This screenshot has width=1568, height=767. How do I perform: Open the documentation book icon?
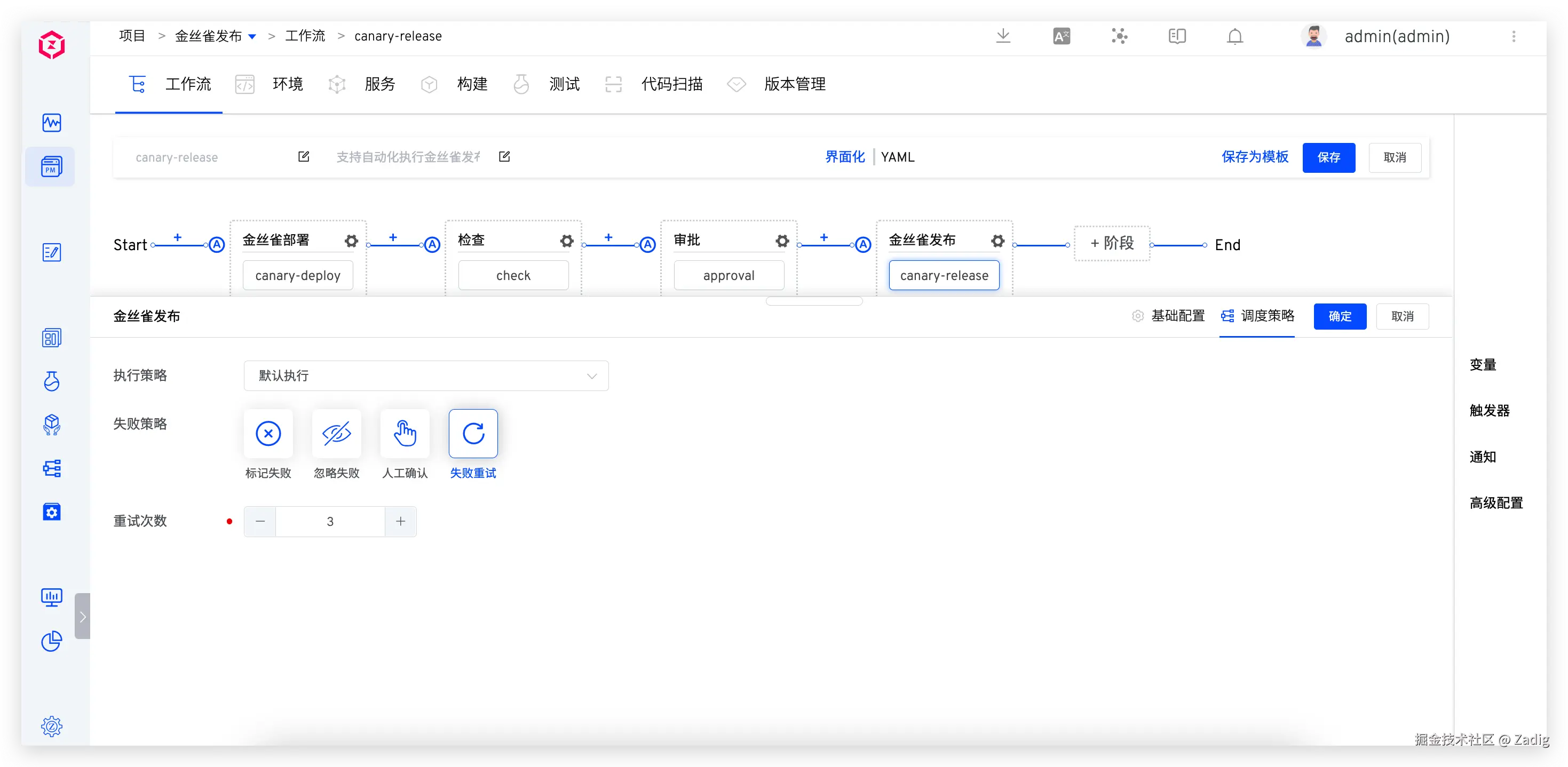click(1177, 36)
